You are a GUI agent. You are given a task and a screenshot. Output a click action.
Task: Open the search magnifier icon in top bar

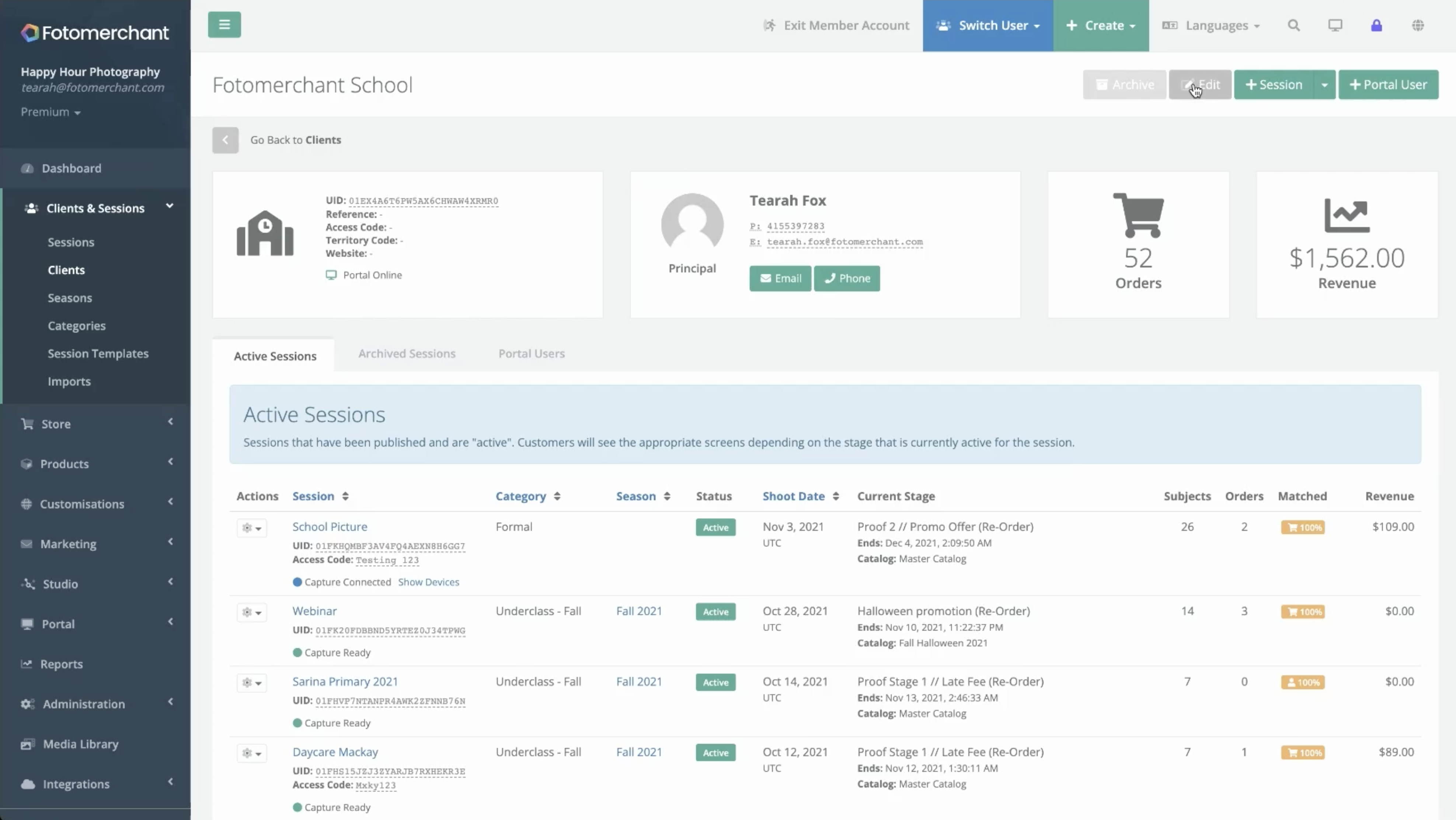click(1294, 25)
